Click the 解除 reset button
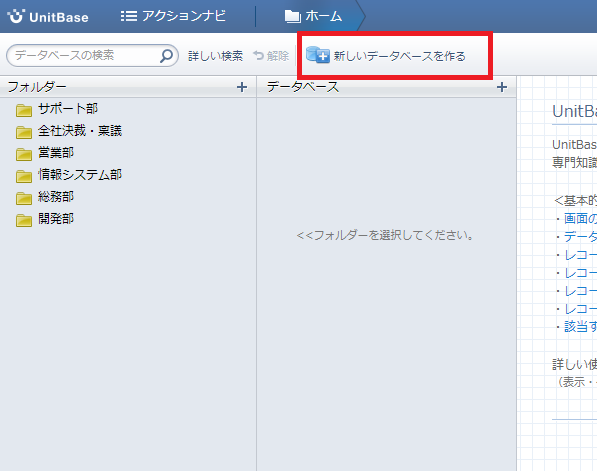 271,56
